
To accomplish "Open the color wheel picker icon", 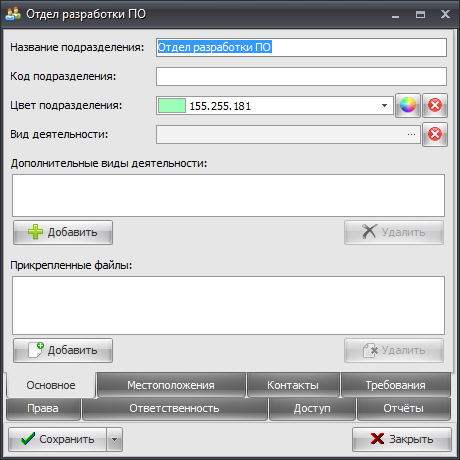I will coord(408,105).
